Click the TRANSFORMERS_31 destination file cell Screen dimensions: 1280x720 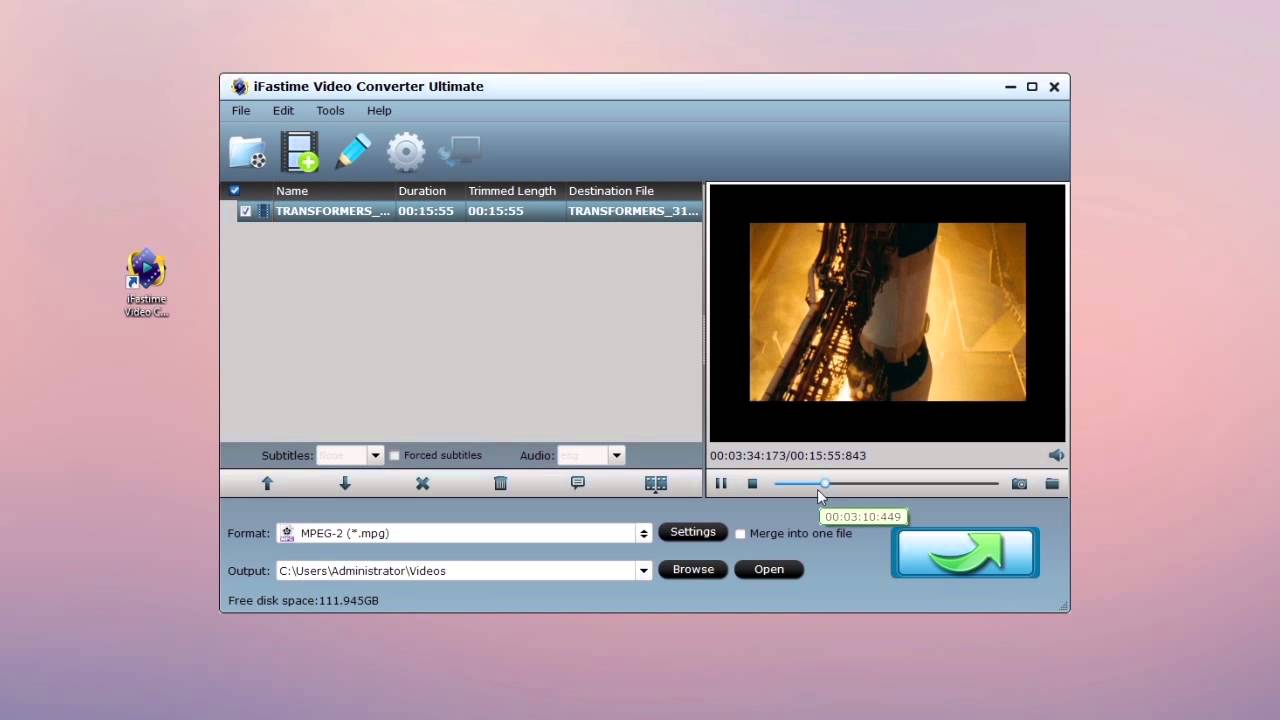point(634,211)
